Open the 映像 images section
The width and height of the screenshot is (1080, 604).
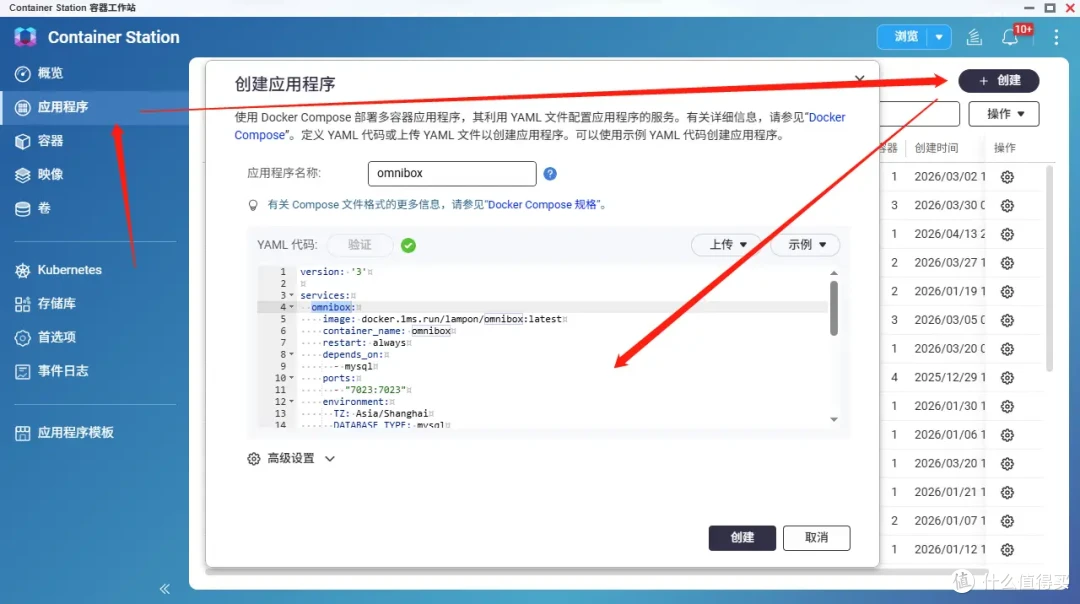39,174
